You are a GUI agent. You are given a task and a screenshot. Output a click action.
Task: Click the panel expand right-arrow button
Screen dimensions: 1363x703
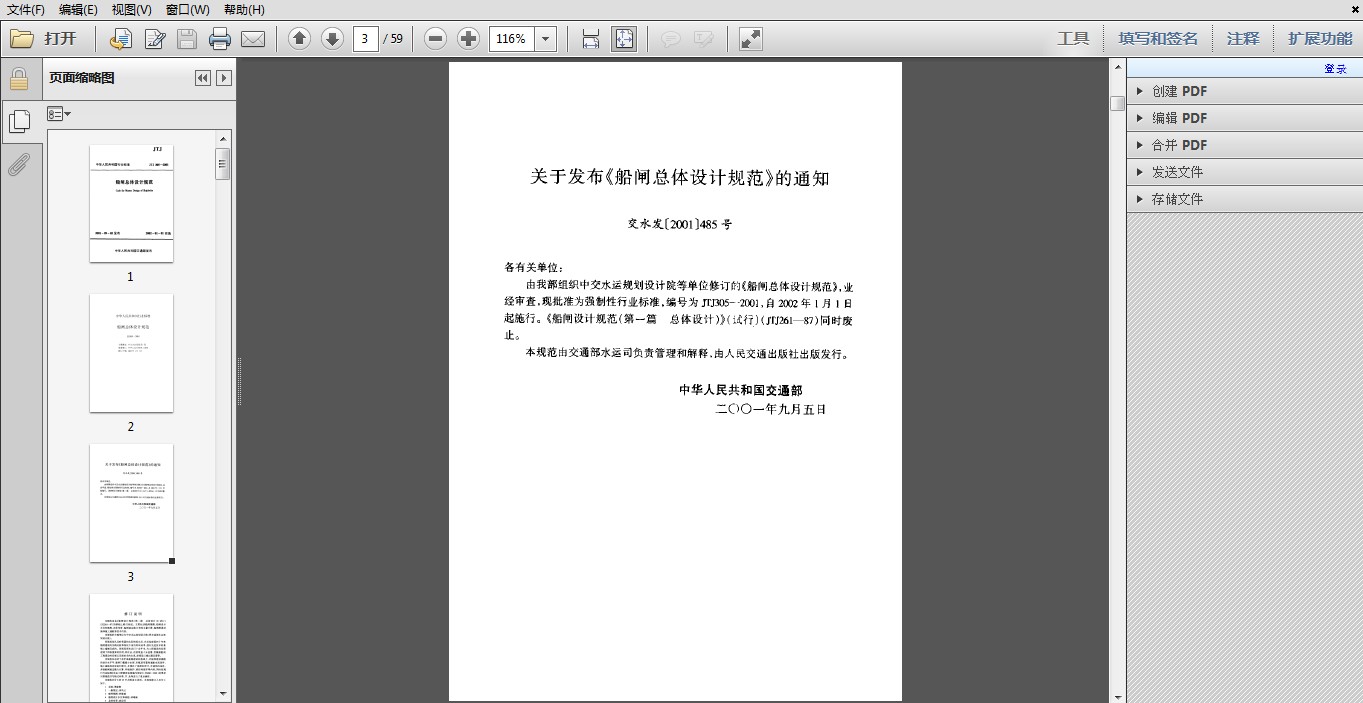224,78
